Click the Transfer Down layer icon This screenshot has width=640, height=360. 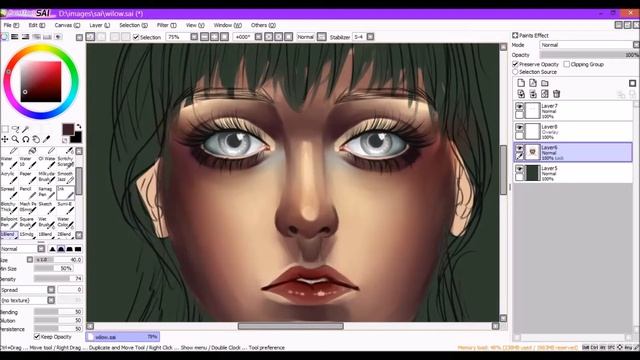click(521, 94)
